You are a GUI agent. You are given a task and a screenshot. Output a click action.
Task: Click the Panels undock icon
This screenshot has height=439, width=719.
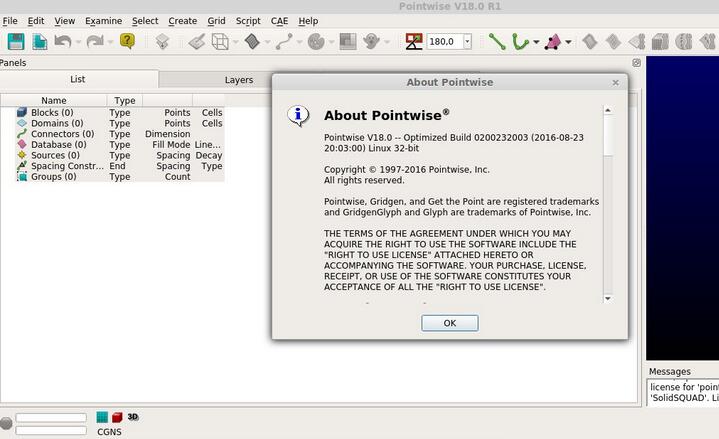tap(636, 63)
